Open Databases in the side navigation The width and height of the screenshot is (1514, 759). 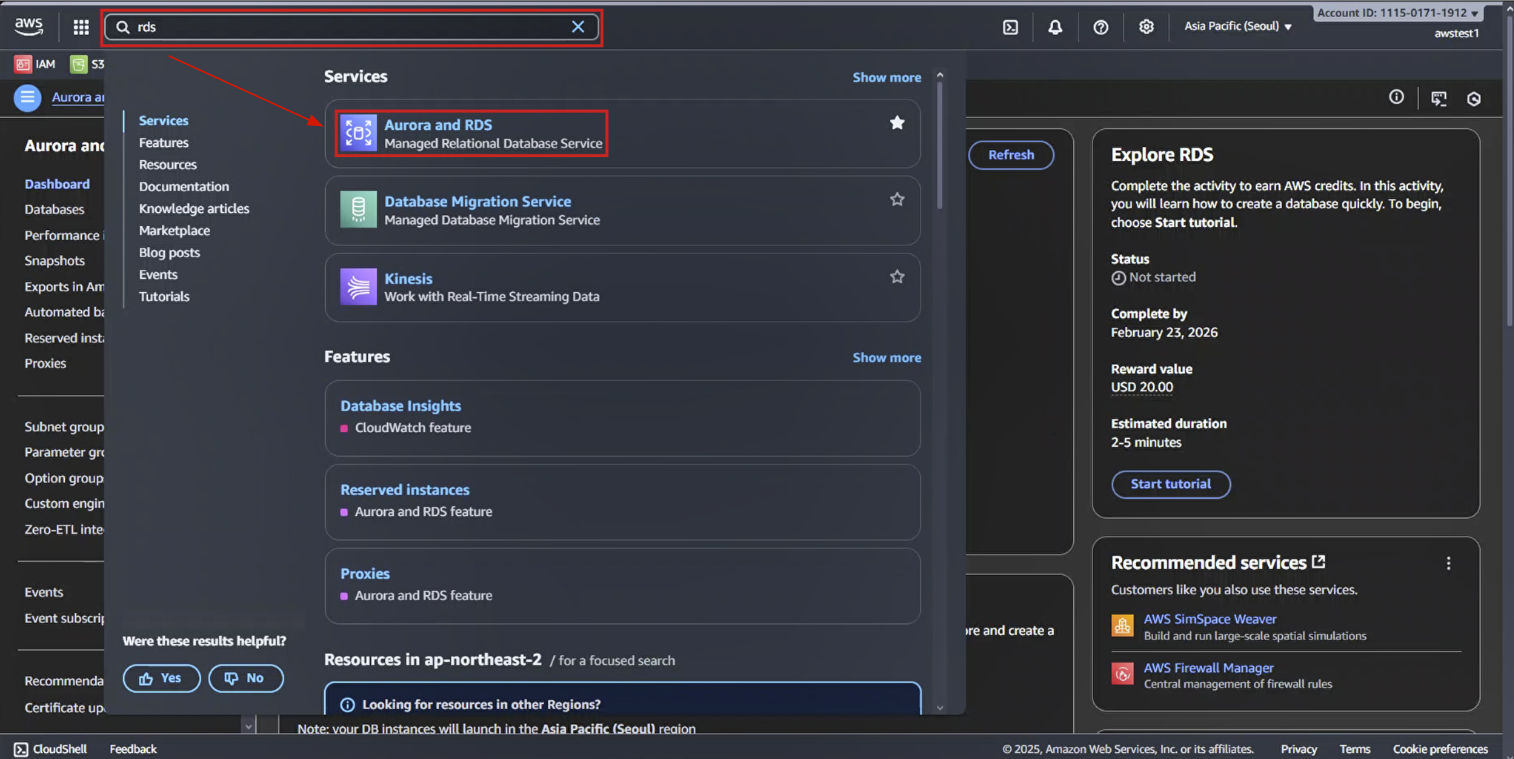55,210
